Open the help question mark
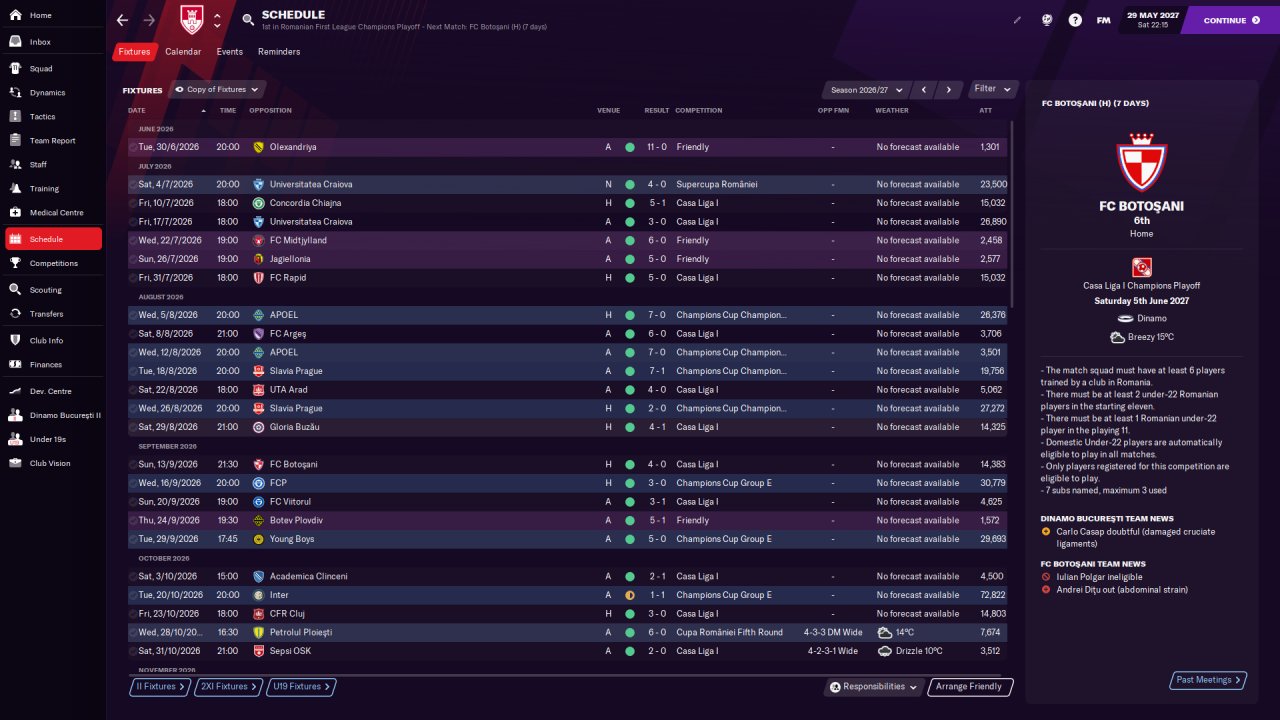The image size is (1280, 720). tap(1075, 20)
